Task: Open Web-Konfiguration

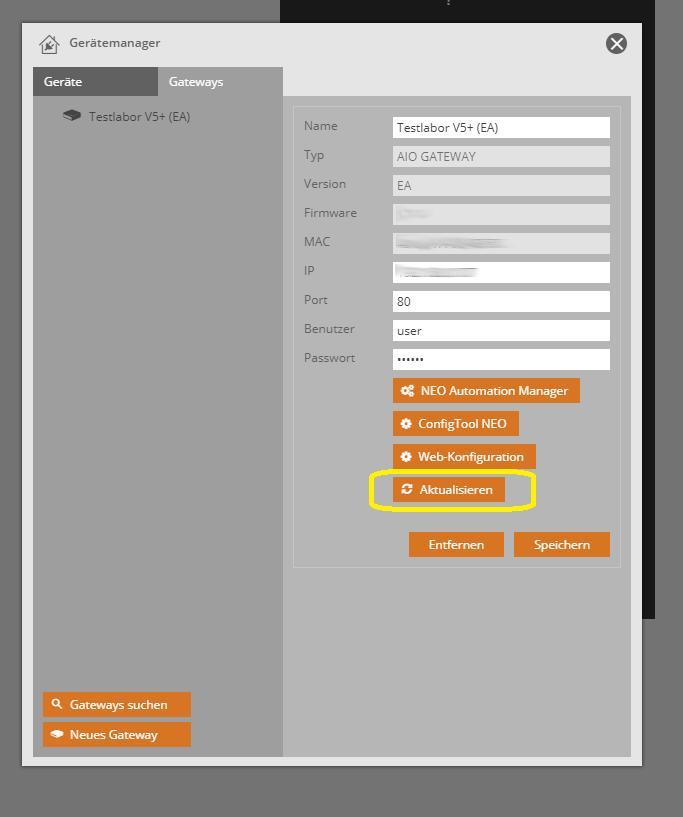Action: pyautogui.click(x=464, y=457)
